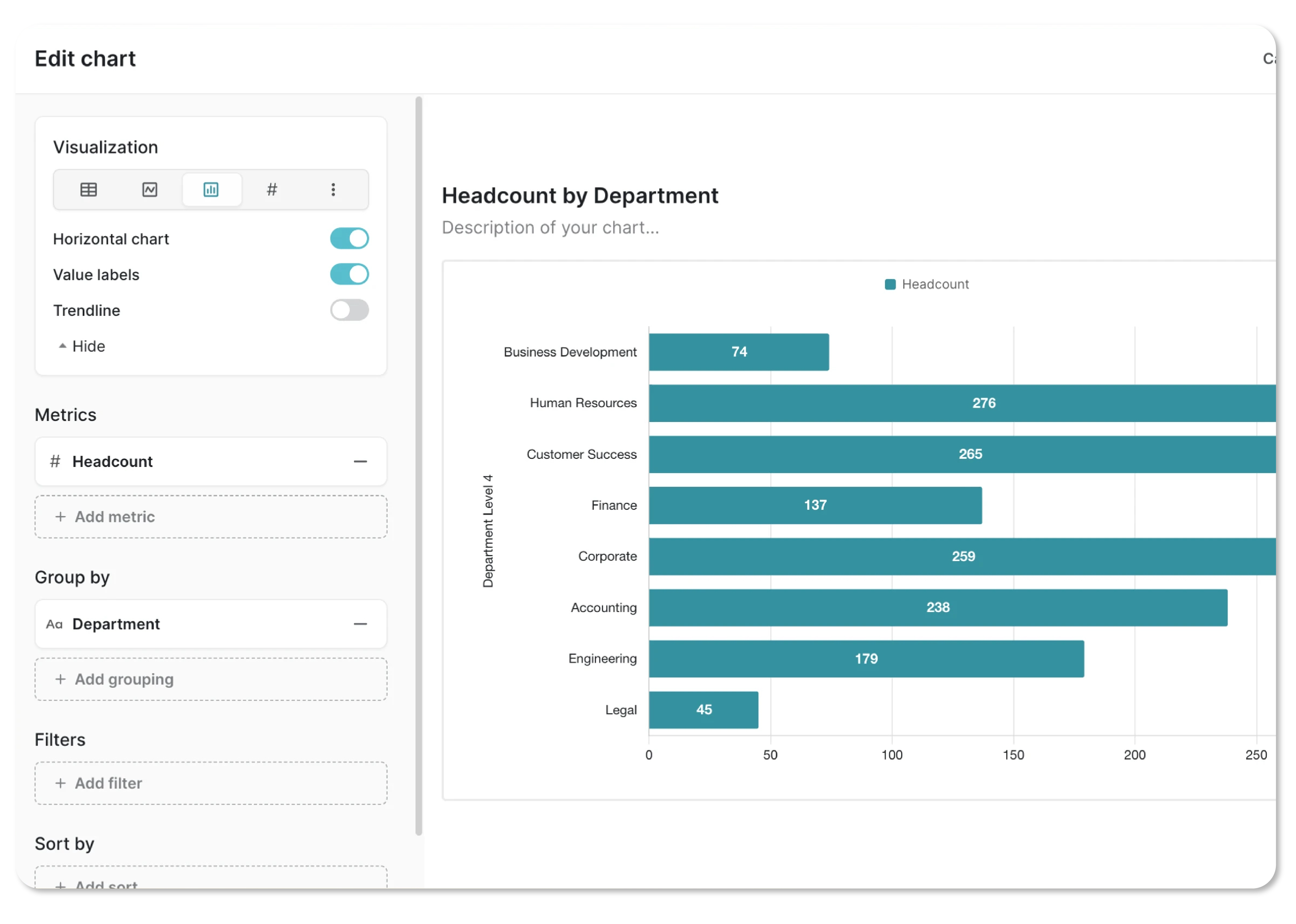Click the plus icon next to Add filter
1296x924 pixels.
(60, 783)
